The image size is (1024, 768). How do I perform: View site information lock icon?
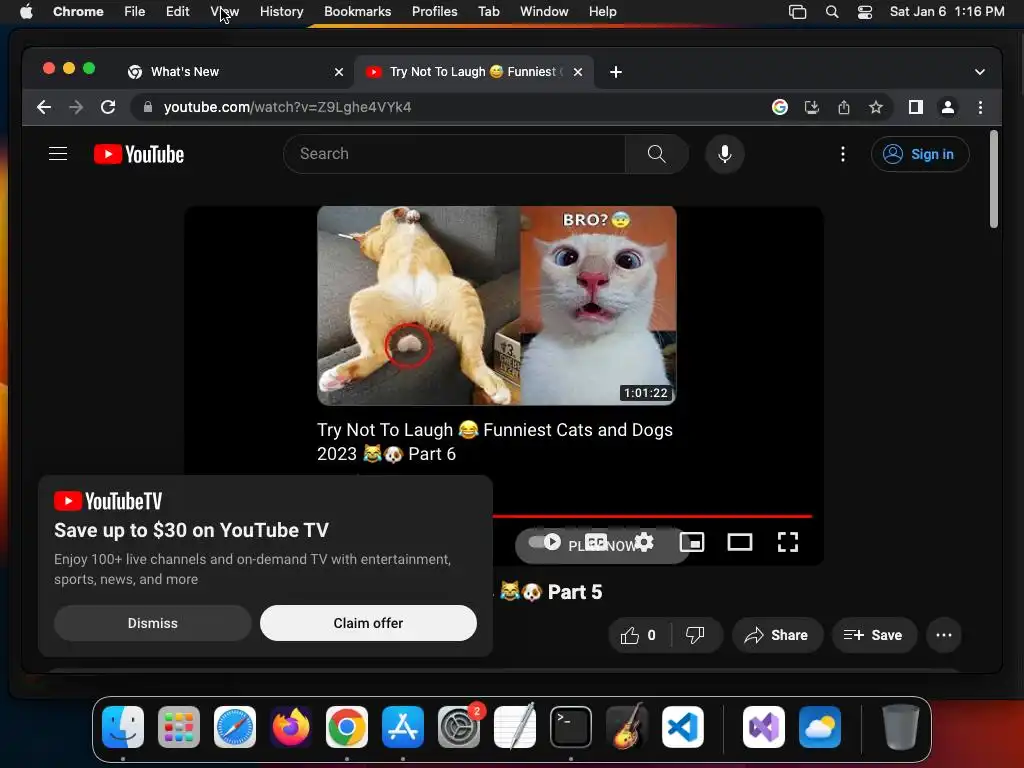pyautogui.click(x=148, y=107)
